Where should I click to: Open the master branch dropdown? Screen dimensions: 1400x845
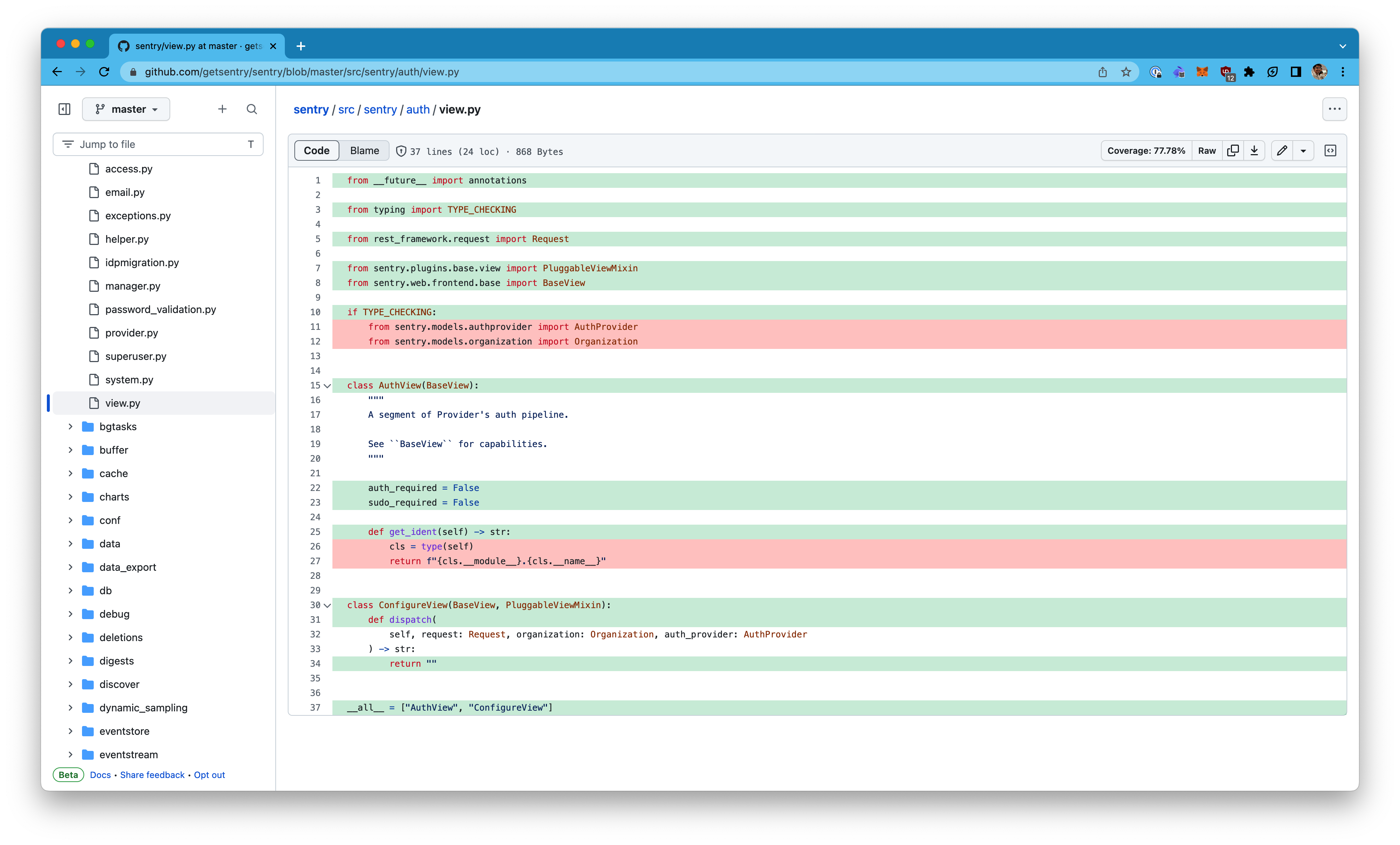tap(126, 109)
